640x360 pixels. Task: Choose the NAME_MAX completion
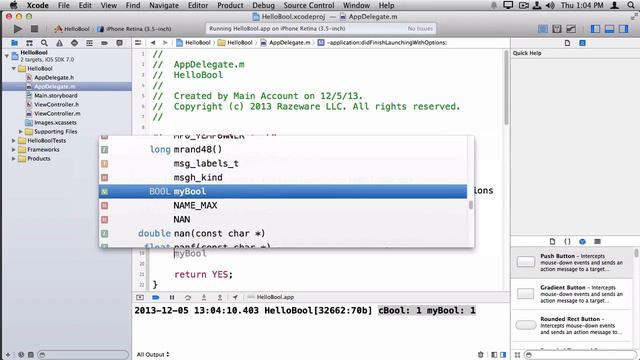pyautogui.click(x=283, y=205)
